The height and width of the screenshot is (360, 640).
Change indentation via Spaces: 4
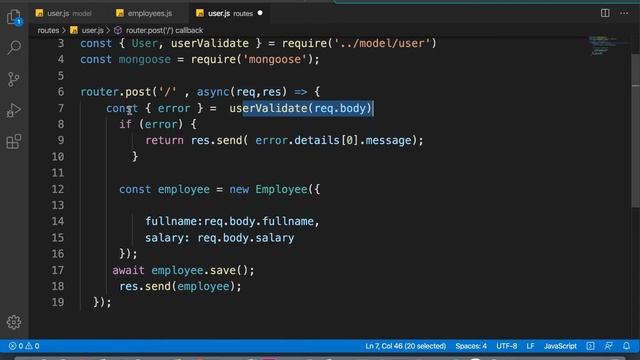click(x=471, y=346)
